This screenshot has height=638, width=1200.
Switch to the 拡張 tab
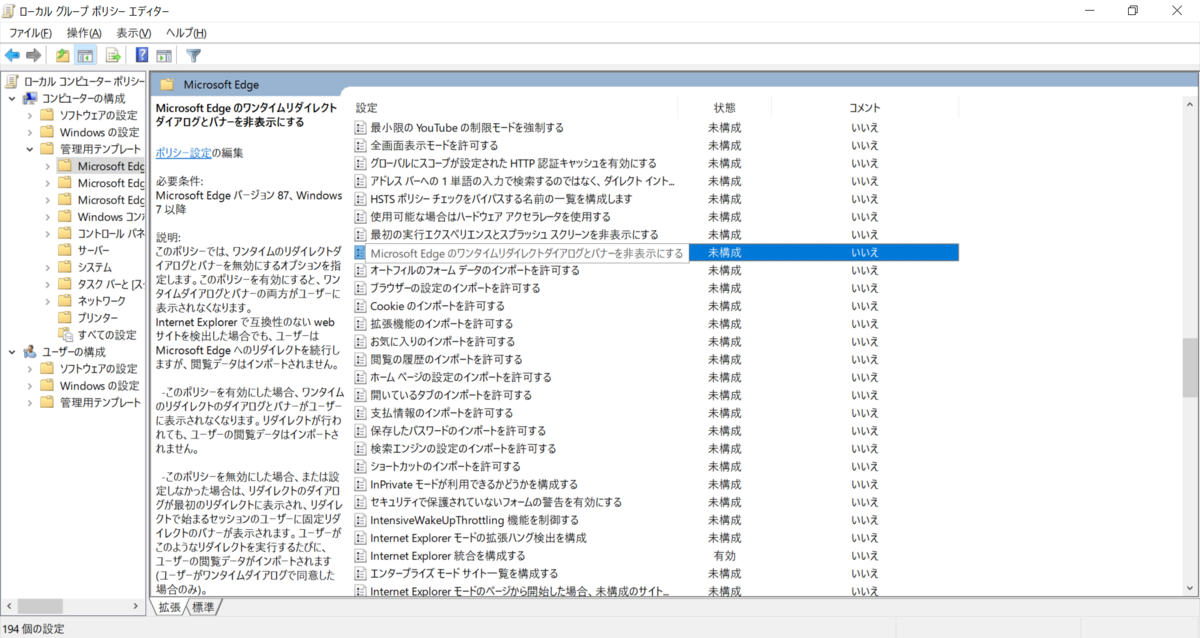click(x=170, y=607)
